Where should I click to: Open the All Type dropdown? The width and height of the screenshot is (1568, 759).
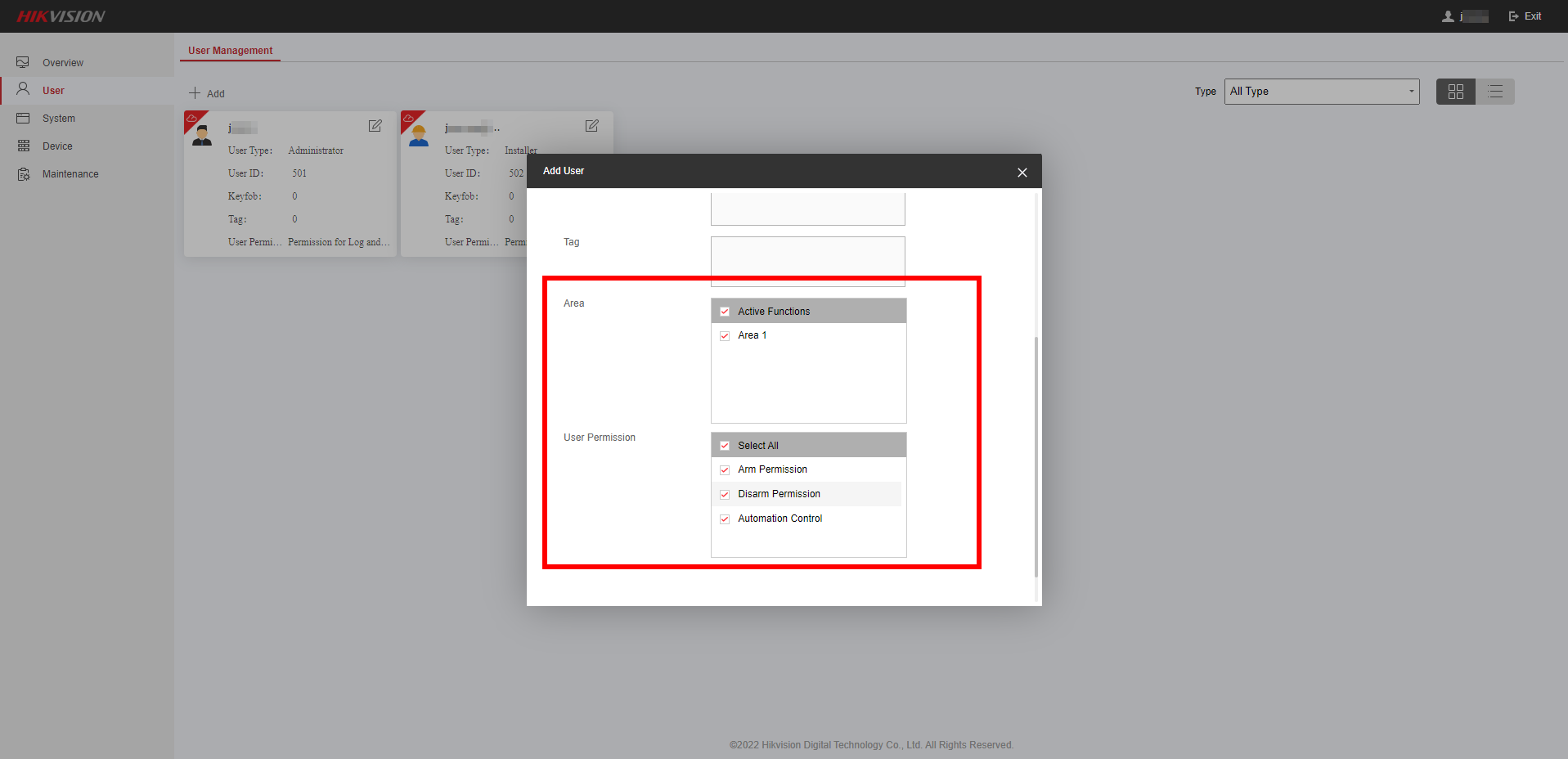pos(1321,92)
